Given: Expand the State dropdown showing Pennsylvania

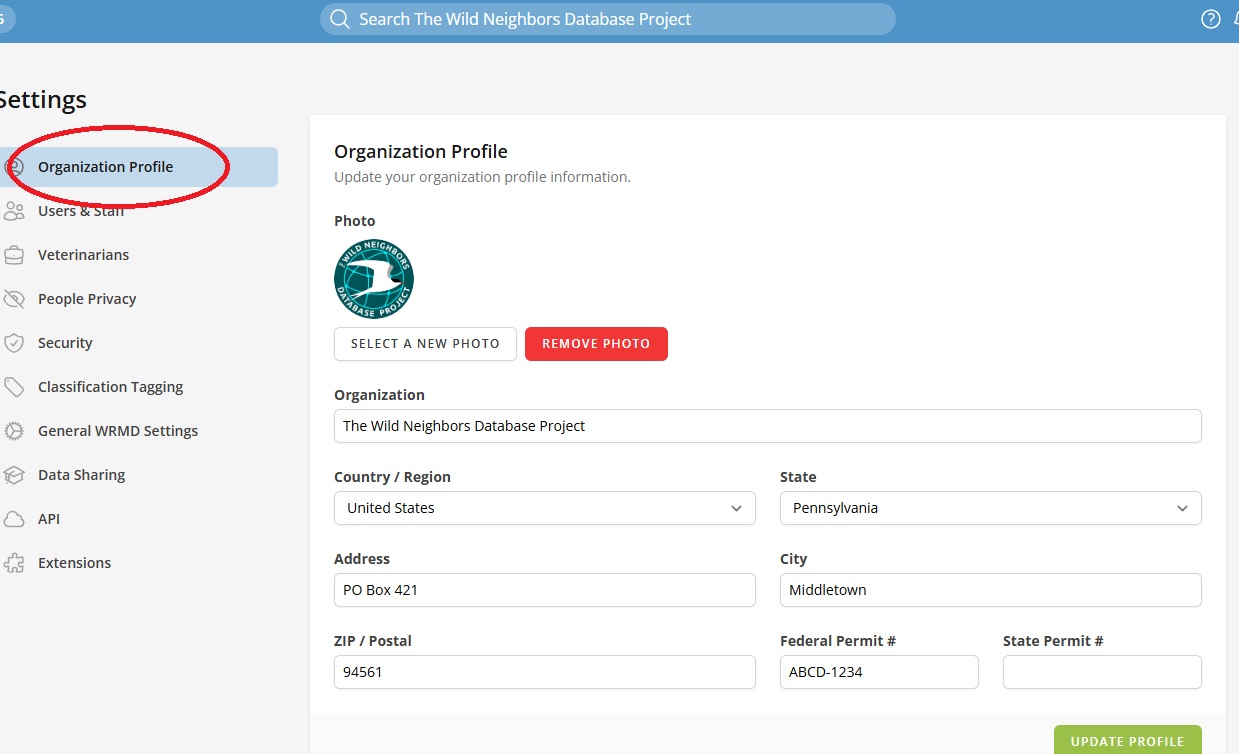Looking at the screenshot, I should tap(991, 508).
